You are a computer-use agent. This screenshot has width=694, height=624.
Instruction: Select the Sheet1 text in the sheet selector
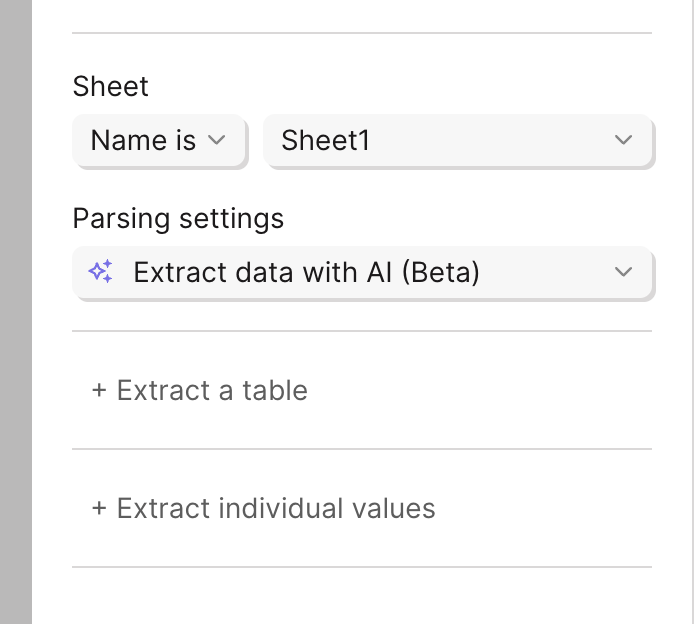(x=325, y=141)
